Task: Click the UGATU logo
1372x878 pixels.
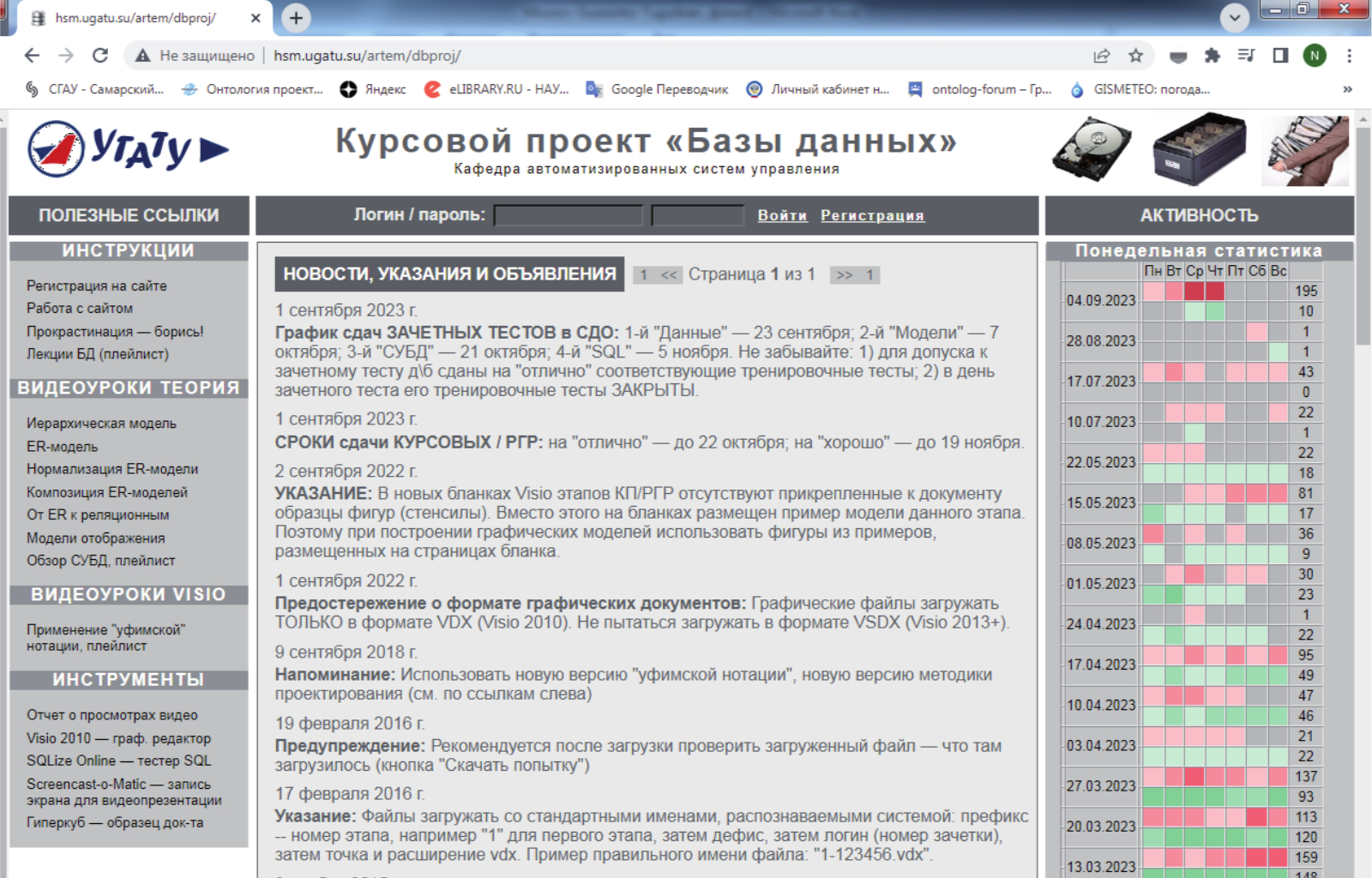Action: [x=129, y=149]
